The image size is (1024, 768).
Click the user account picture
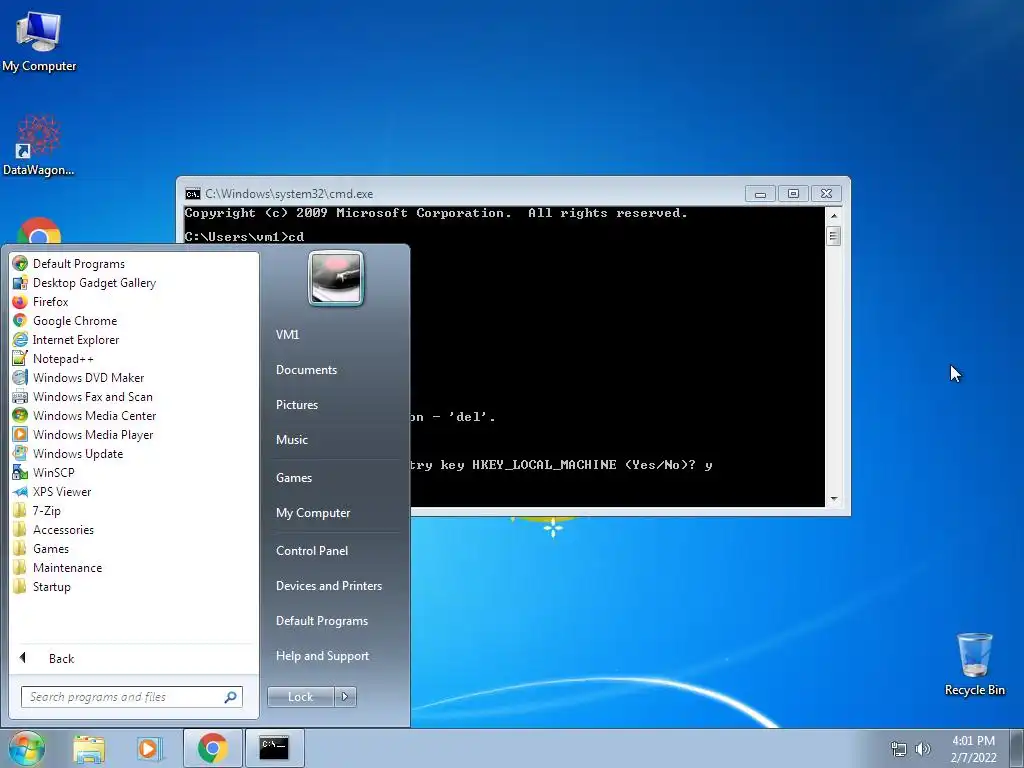tap(336, 278)
